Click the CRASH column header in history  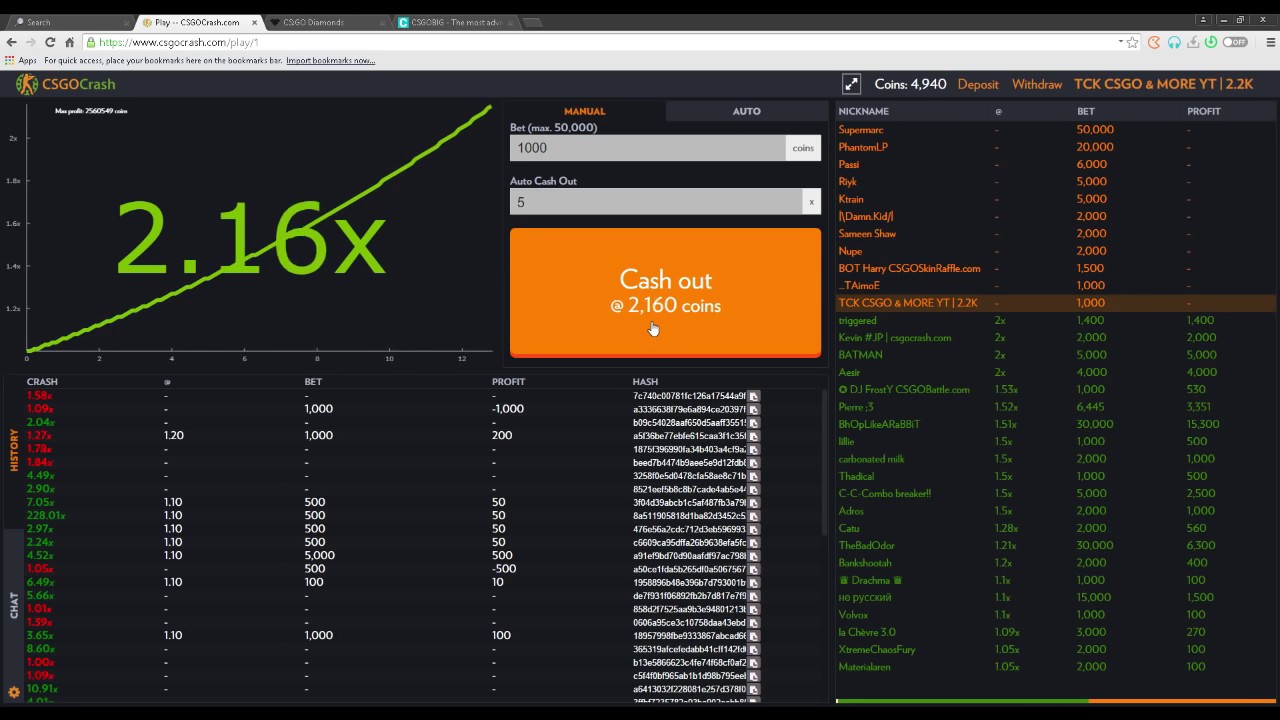point(42,382)
